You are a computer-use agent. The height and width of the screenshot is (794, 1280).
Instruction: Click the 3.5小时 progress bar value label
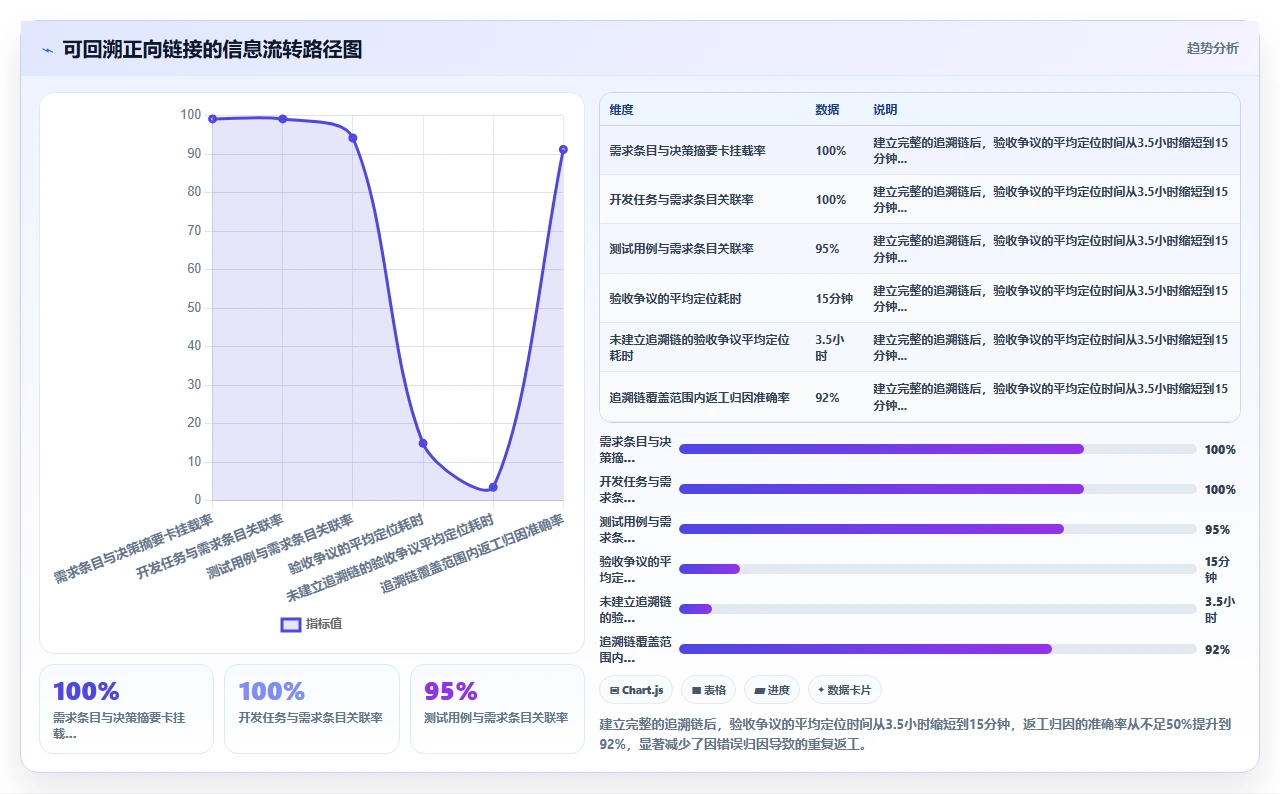click(1220, 609)
